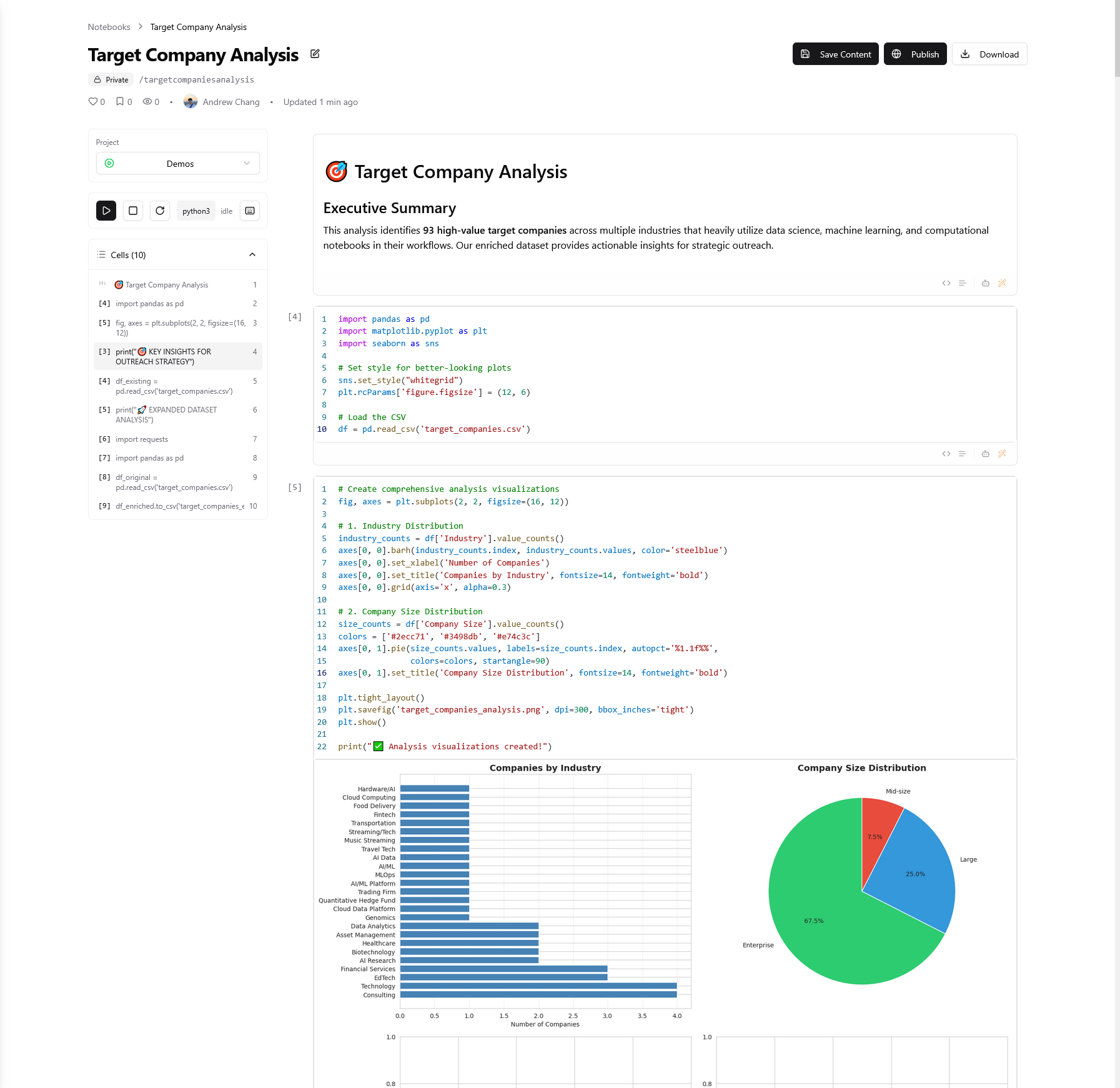This screenshot has width=1120, height=1088.
Task: Open the keyboard shortcuts icon
Action: pyautogui.click(x=250, y=211)
